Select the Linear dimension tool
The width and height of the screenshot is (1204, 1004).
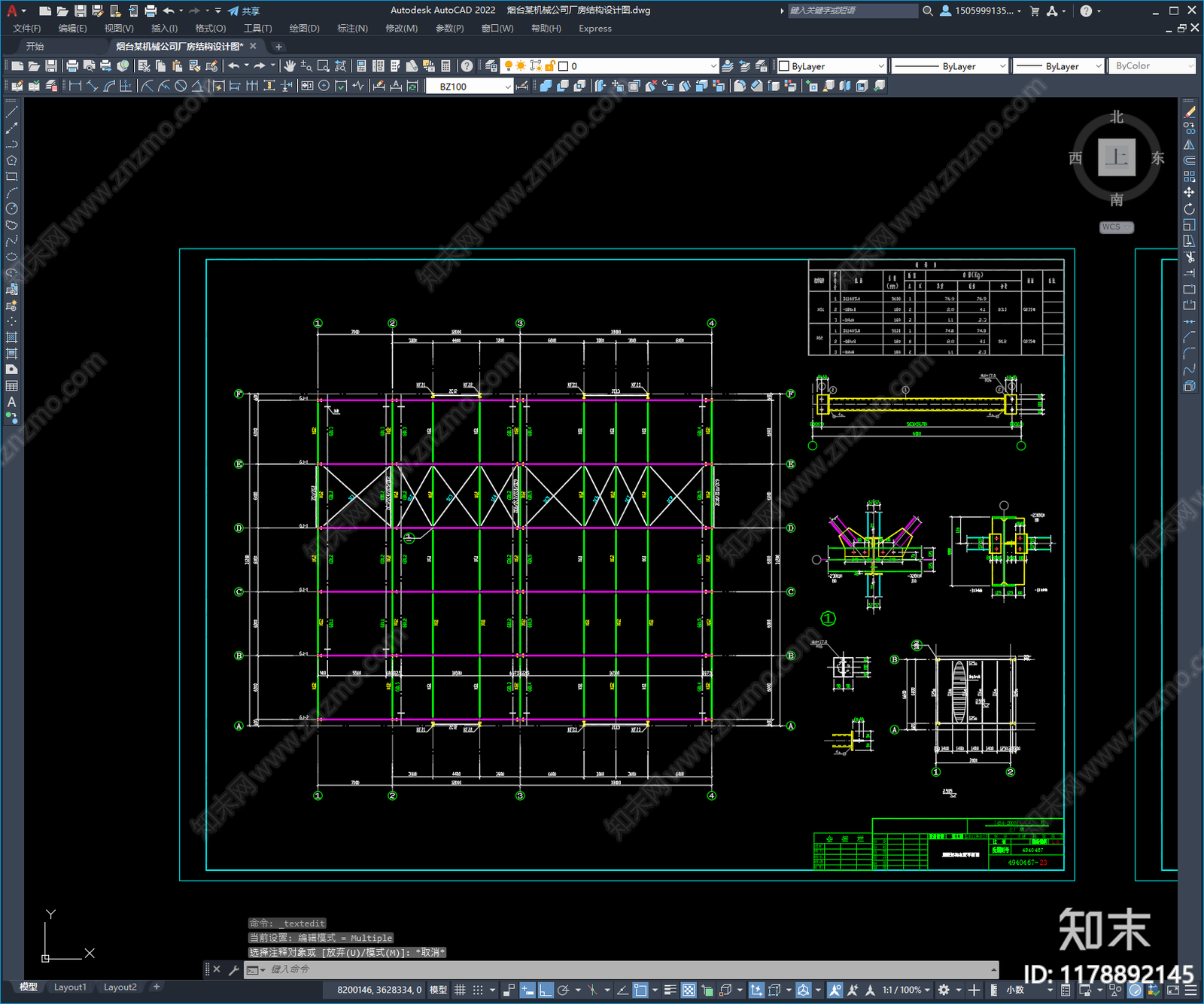(75, 86)
